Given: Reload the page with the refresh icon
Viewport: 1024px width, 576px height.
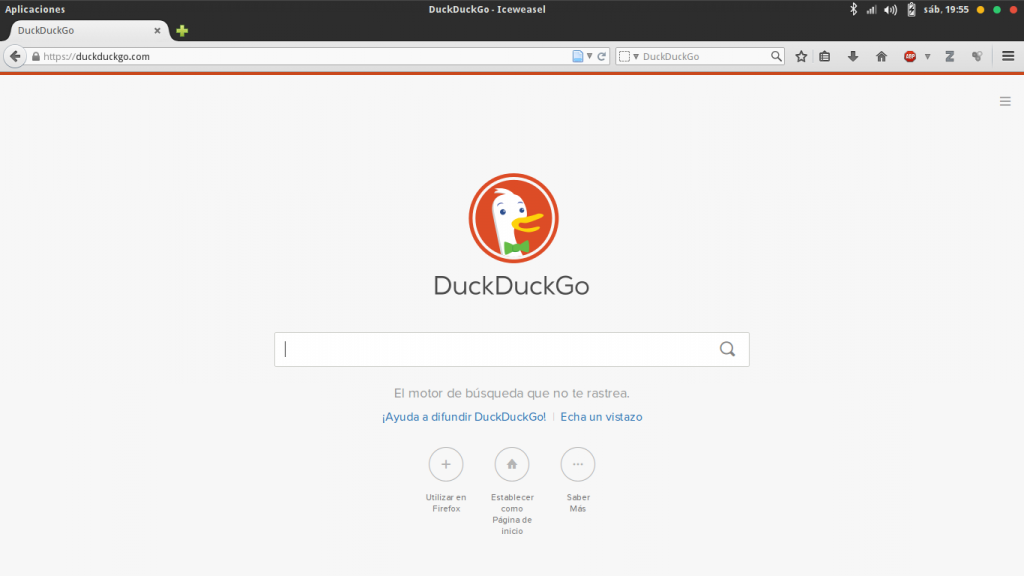Looking at the screenshot, I should tap(602, 57).
